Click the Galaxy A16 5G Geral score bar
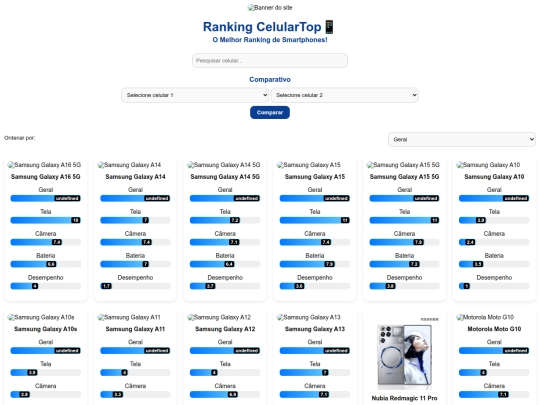Screen dimensions: 540x405 pyautogui.click(x=45, y=198)
